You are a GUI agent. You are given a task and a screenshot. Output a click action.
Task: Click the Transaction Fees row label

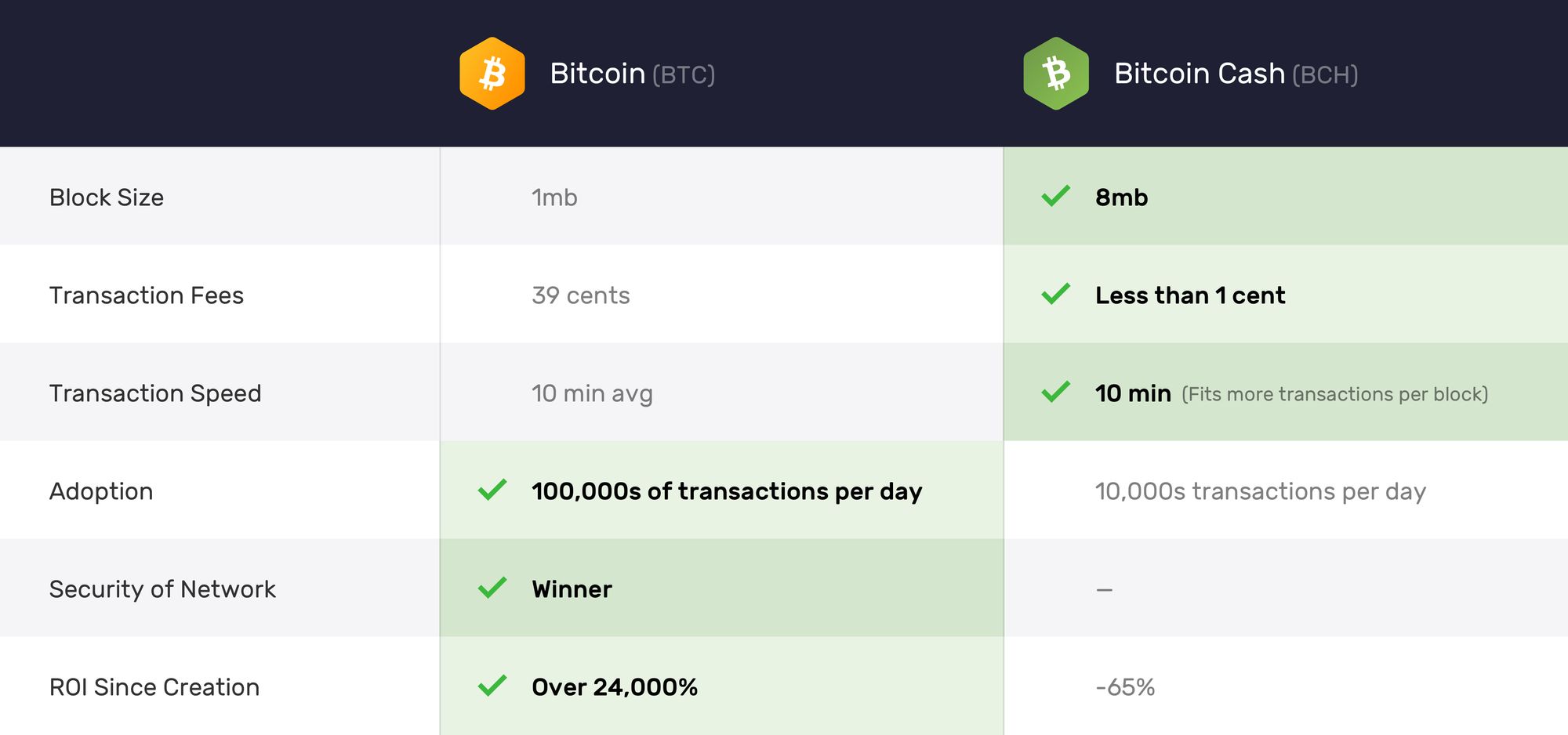tap(147, 295)
